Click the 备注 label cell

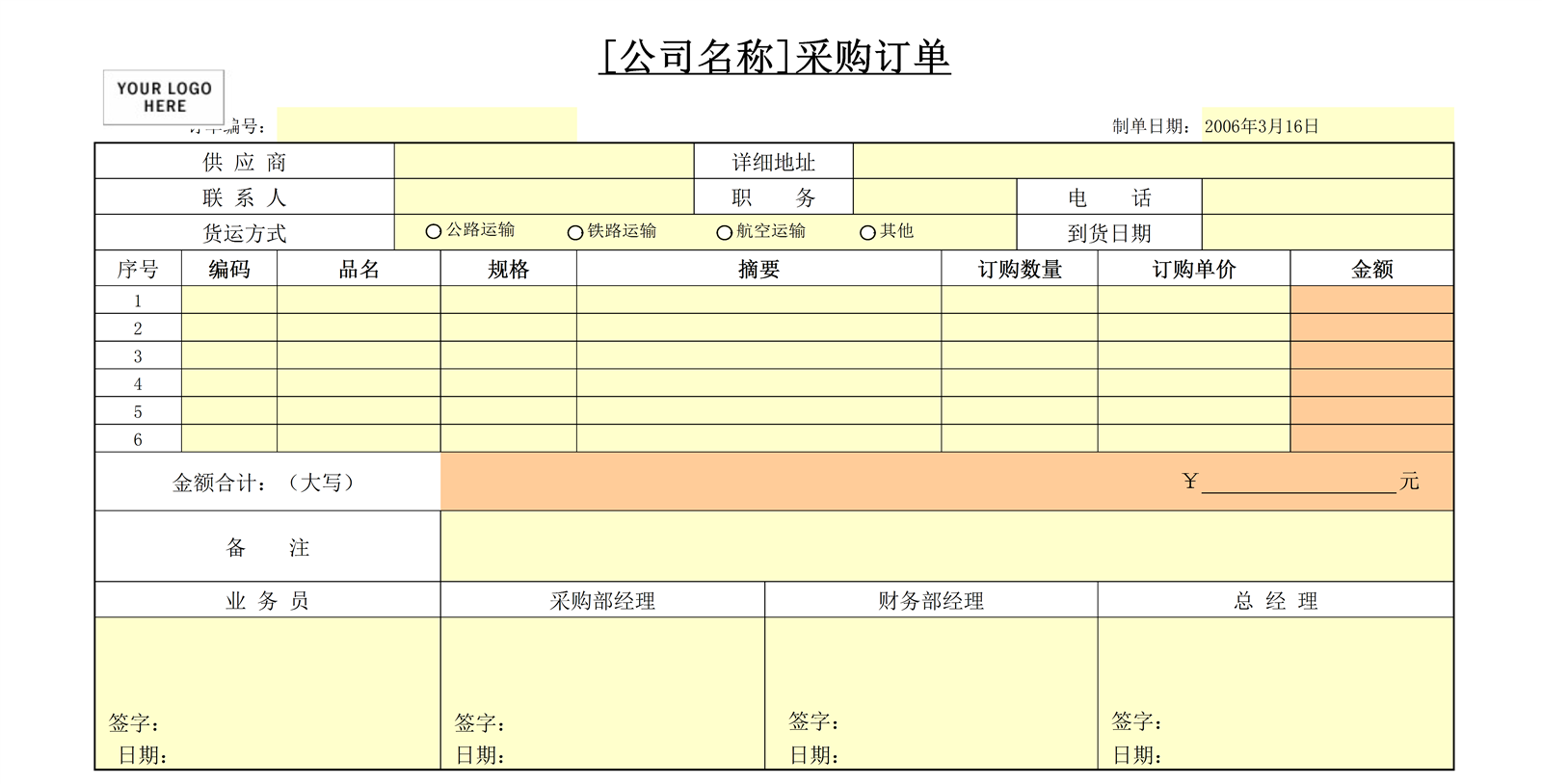coord(267,547)
